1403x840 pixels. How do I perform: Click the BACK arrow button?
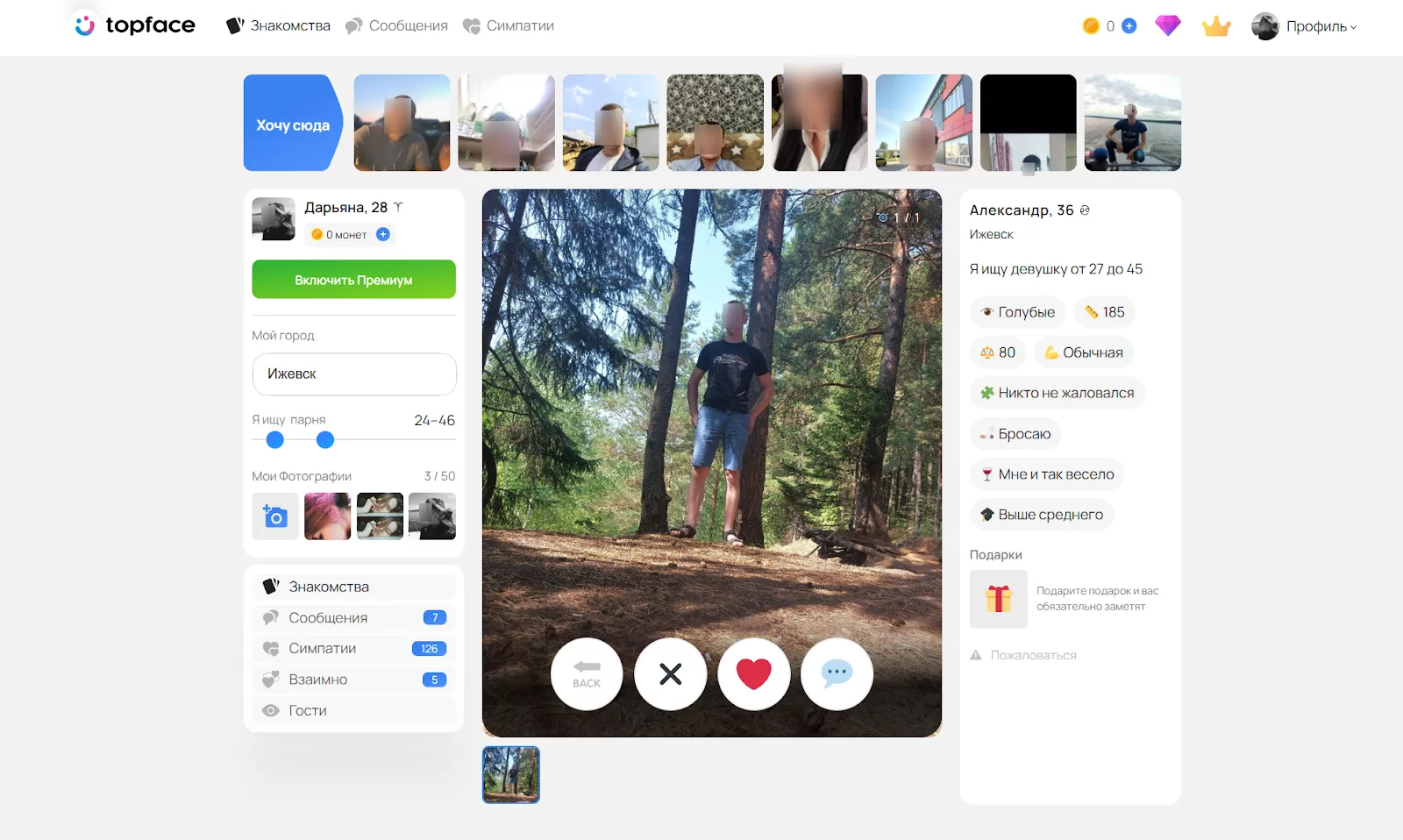click(x=587, y=673)
